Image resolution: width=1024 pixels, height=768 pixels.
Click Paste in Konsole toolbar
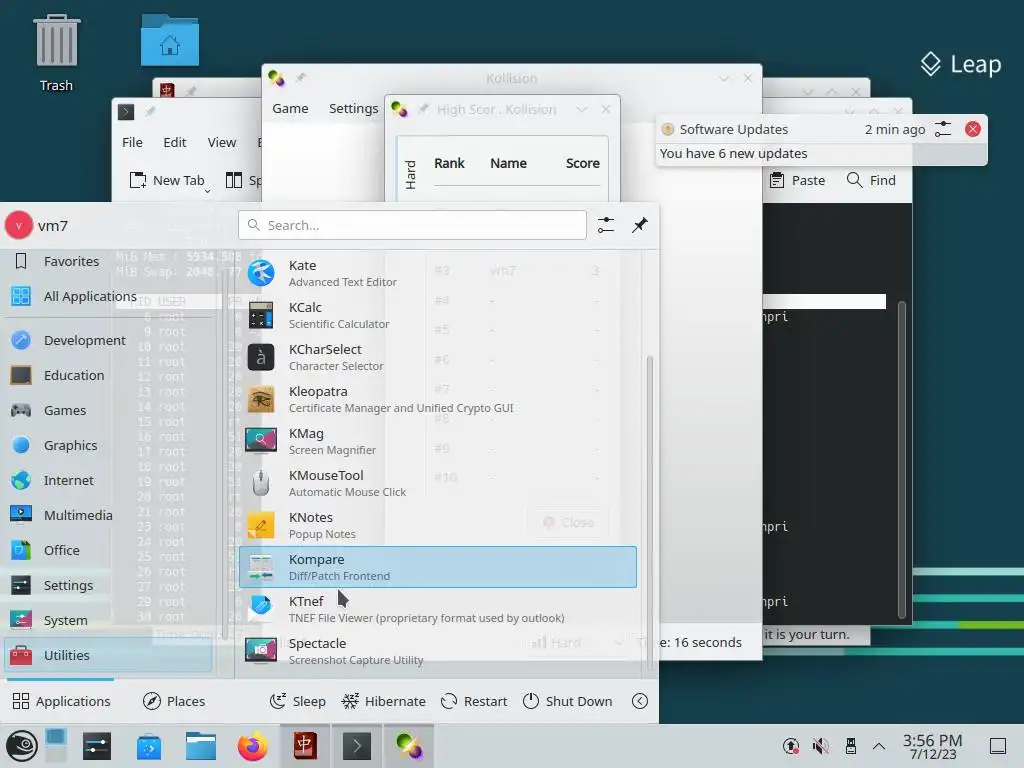pyautogui.click(x=797, y=180)
